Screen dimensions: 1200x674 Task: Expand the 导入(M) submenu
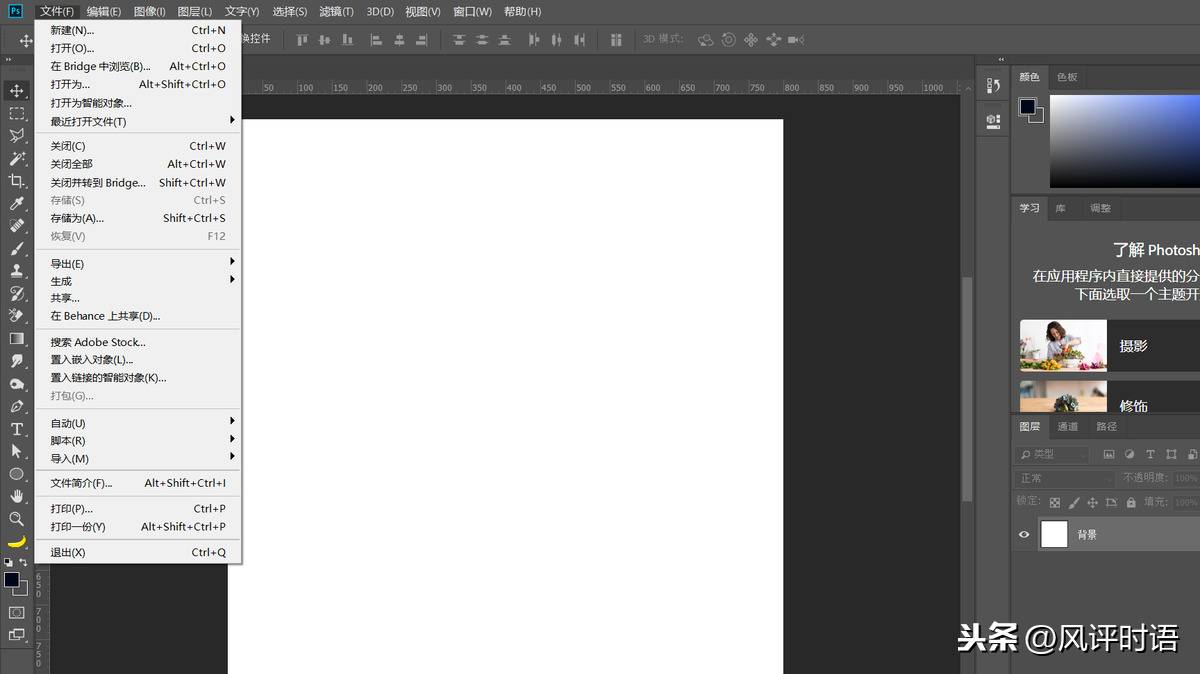coord(139,458)
